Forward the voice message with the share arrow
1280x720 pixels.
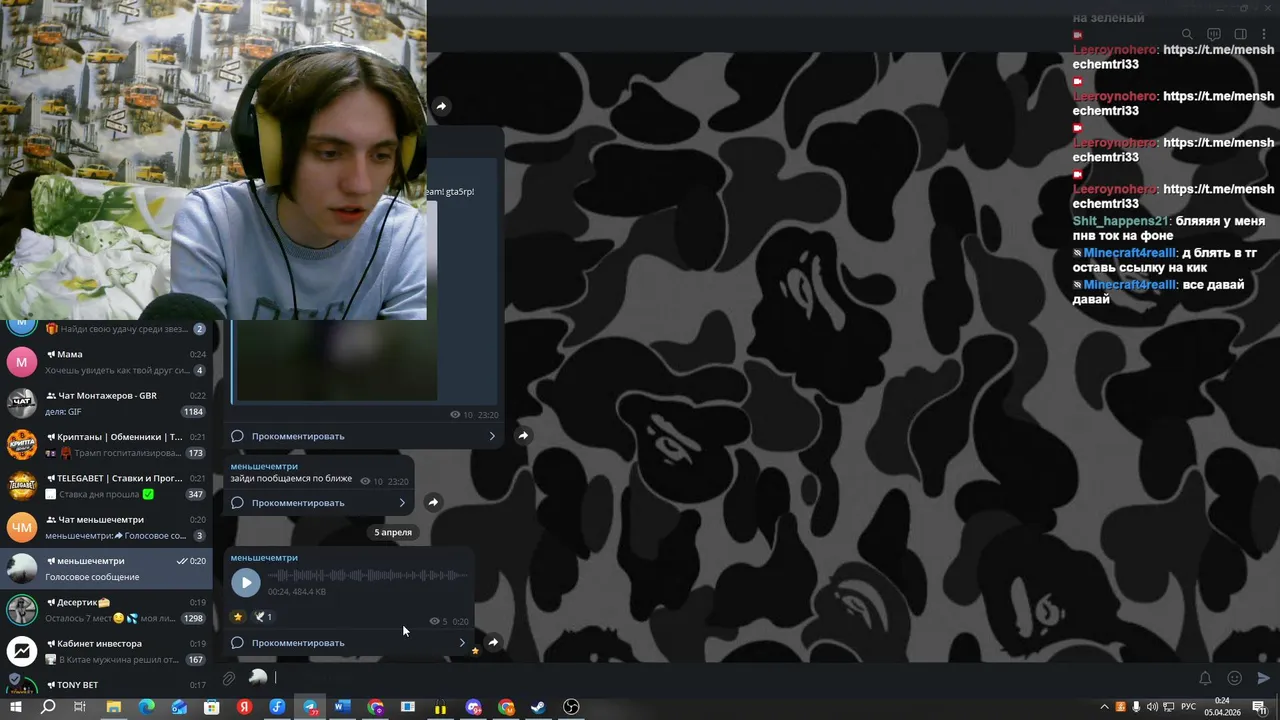[493, 642]
